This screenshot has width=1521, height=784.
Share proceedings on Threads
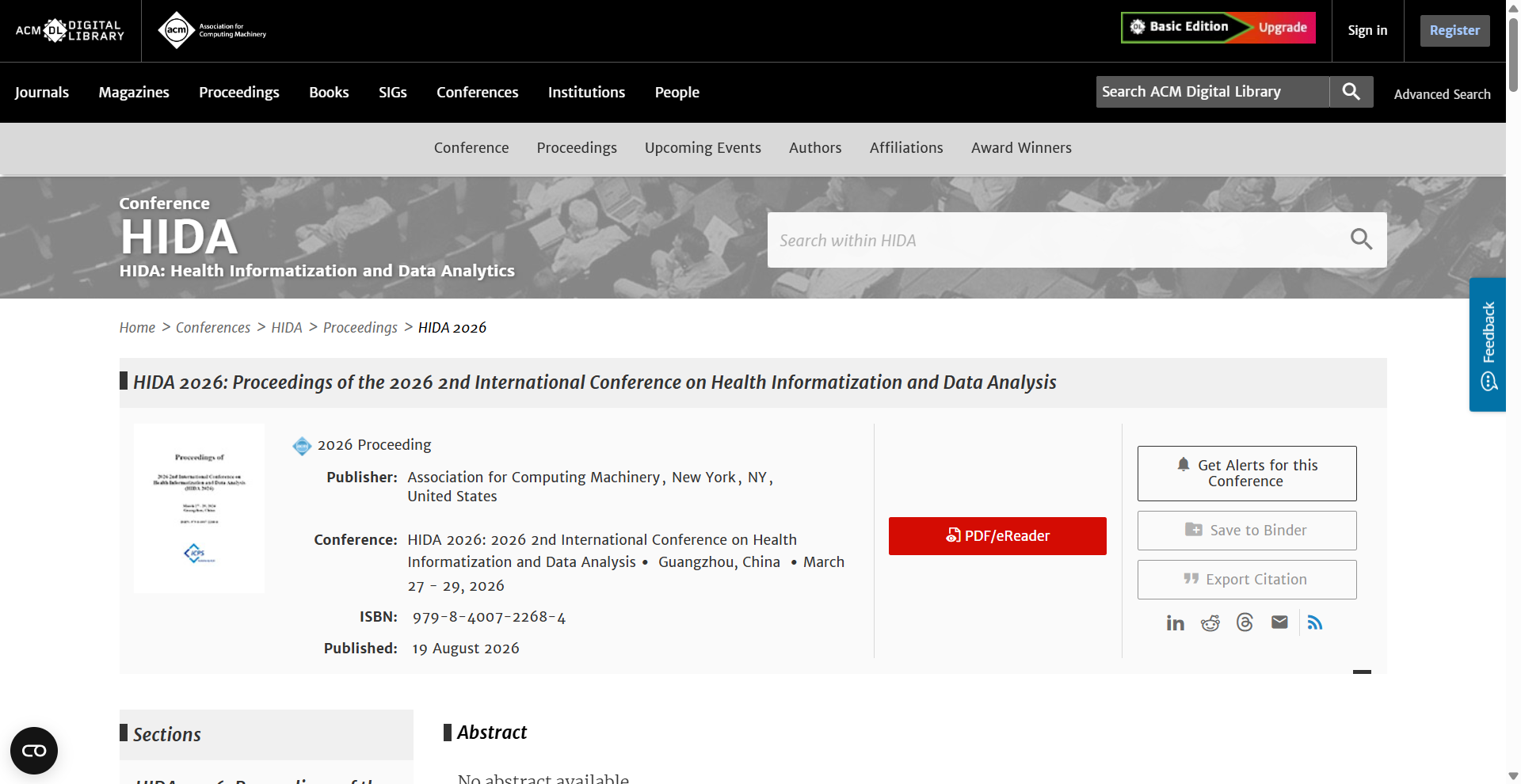pyautogui.click(x=1245, y=623)
